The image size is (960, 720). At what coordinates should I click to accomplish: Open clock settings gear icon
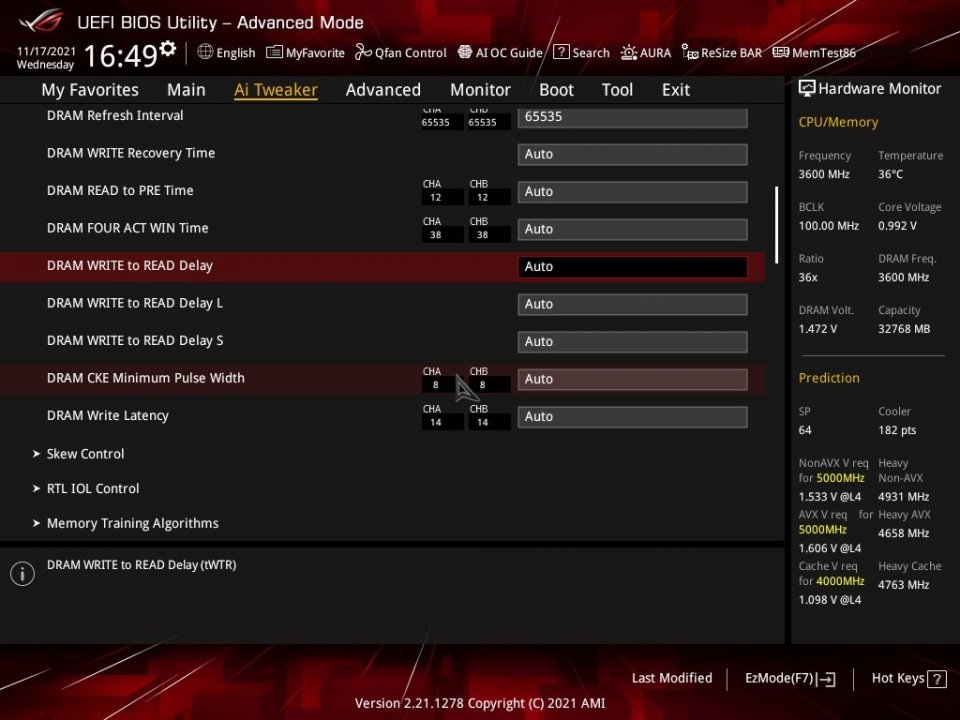point(168,48)
